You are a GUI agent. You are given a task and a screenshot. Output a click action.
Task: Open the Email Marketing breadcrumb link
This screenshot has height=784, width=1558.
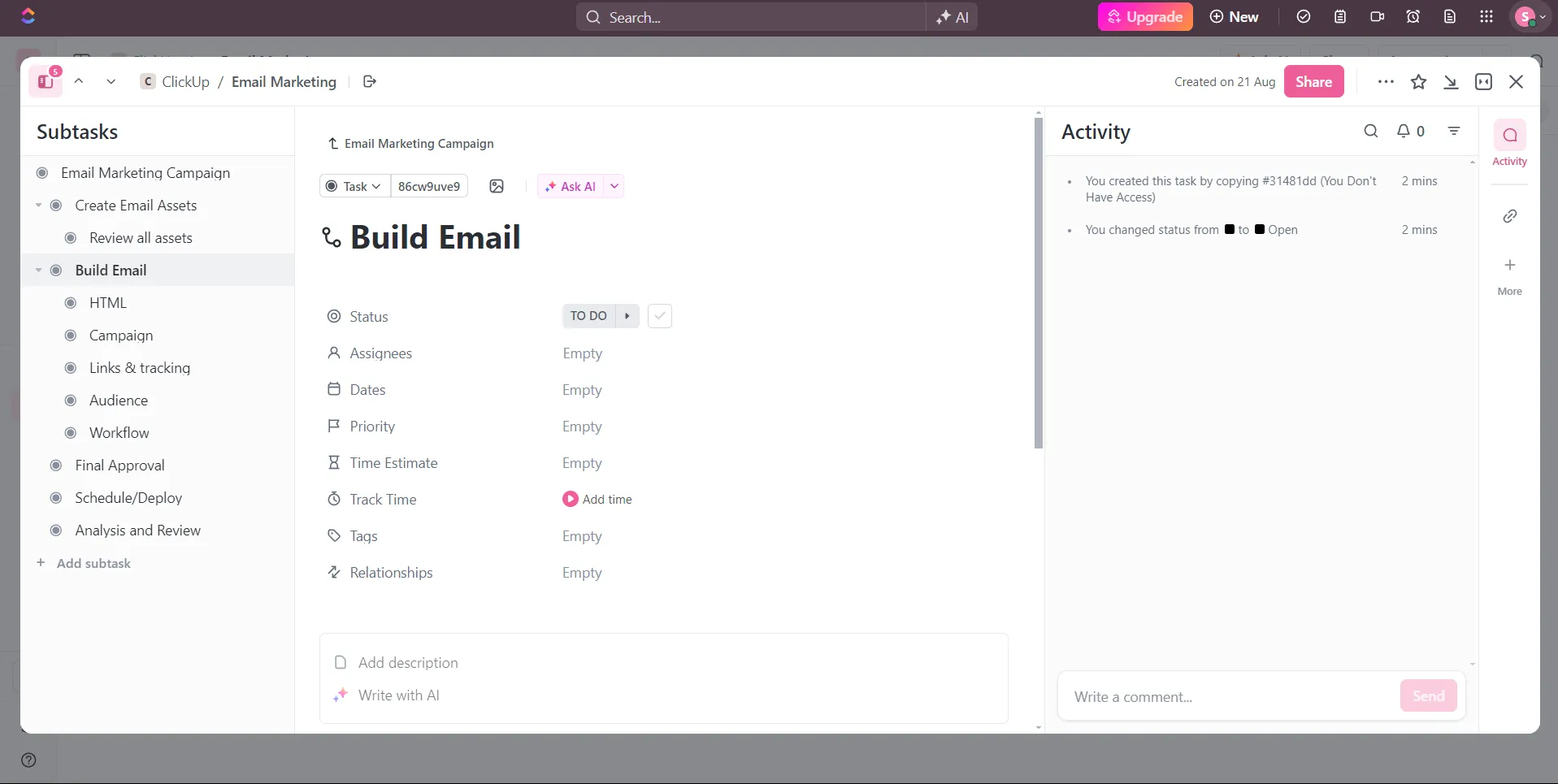284,81
